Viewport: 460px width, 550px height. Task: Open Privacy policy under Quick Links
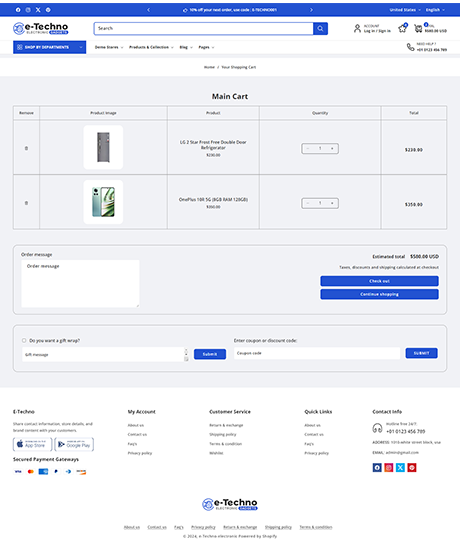tap(316, 453)
